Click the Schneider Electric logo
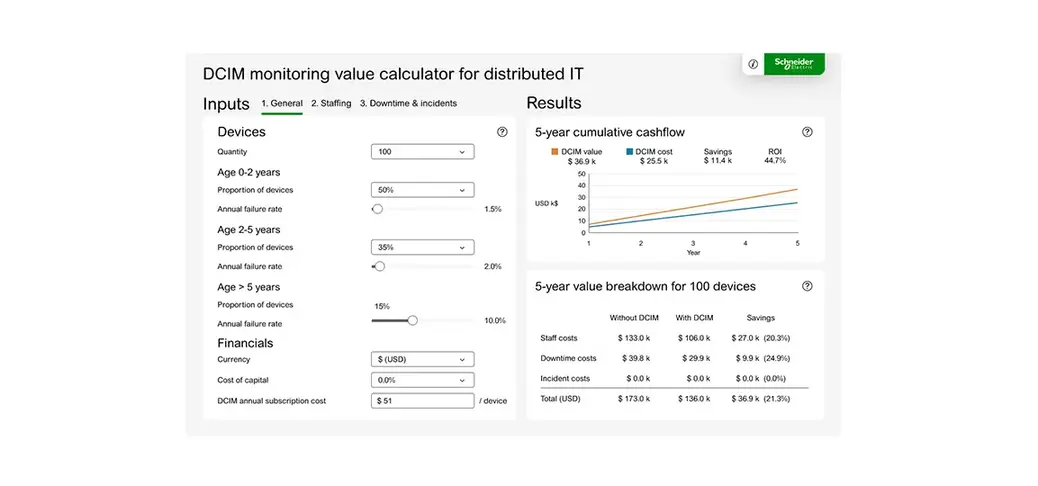Screen dimensions: 1038x486 [x=794, y=64]
